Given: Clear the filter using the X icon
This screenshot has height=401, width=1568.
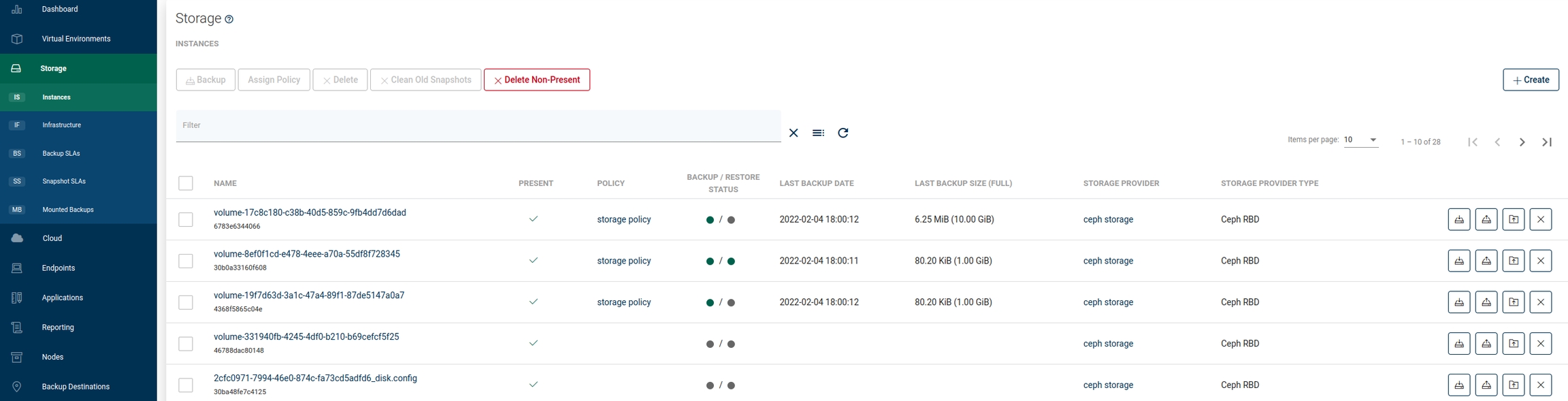Looking at the screenshot, I should point(794,133).
